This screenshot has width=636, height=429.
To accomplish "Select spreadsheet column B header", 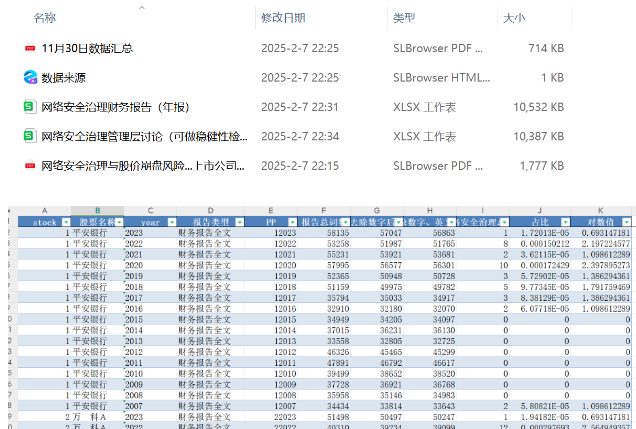I will [x=97, y=211].
